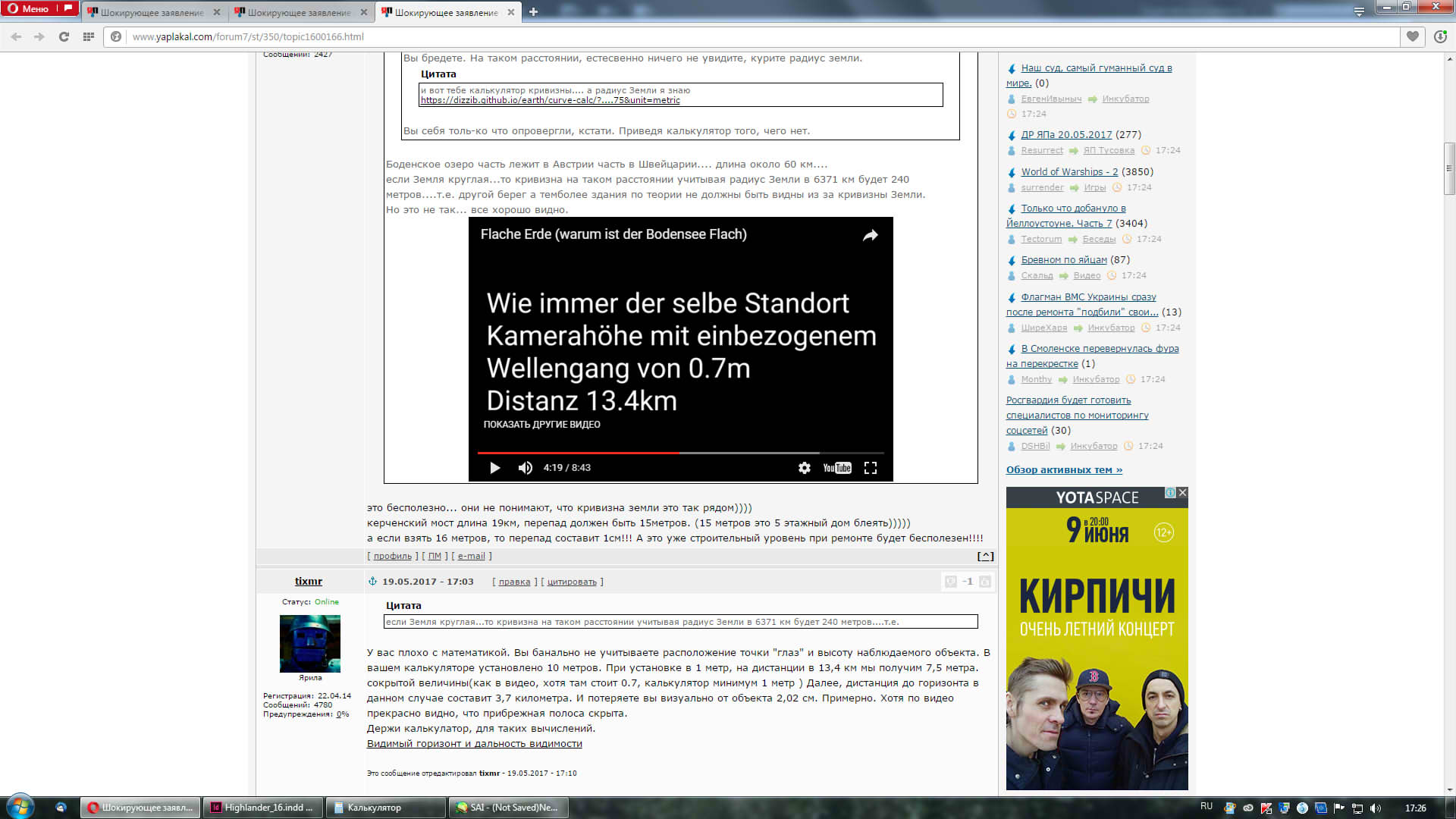Open the tab menu dropdown in title bar
1456x819 pixels.
click(1359, 11)
